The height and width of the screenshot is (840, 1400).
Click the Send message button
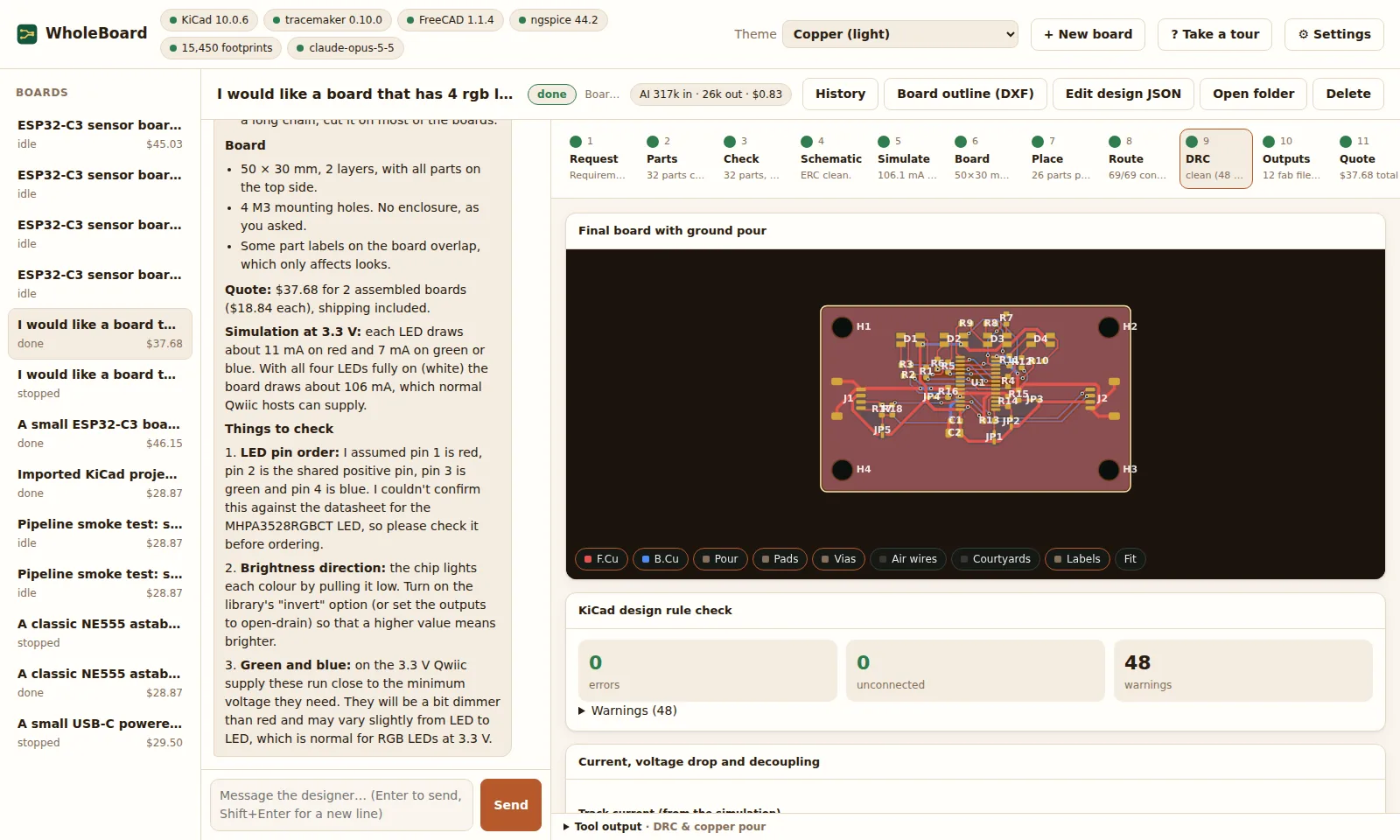[511, 805]
